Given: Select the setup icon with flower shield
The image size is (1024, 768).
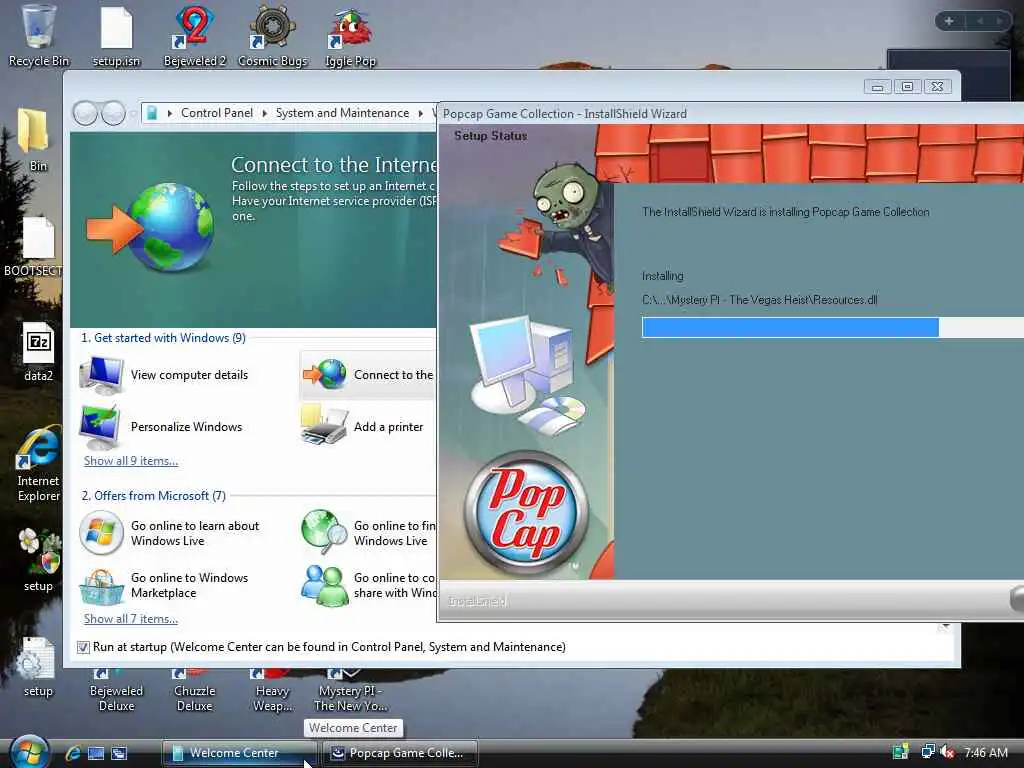Looking at the screenshot, I should click(x=38, y=560).
